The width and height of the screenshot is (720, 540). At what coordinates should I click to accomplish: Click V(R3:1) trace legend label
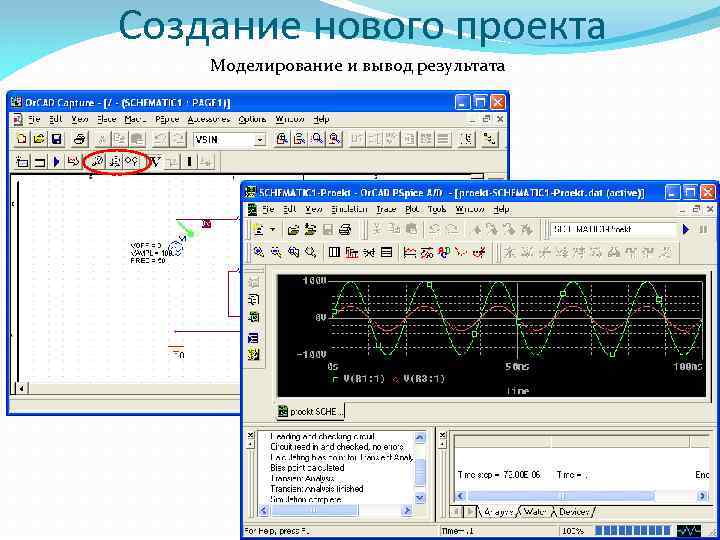[424, 379]
